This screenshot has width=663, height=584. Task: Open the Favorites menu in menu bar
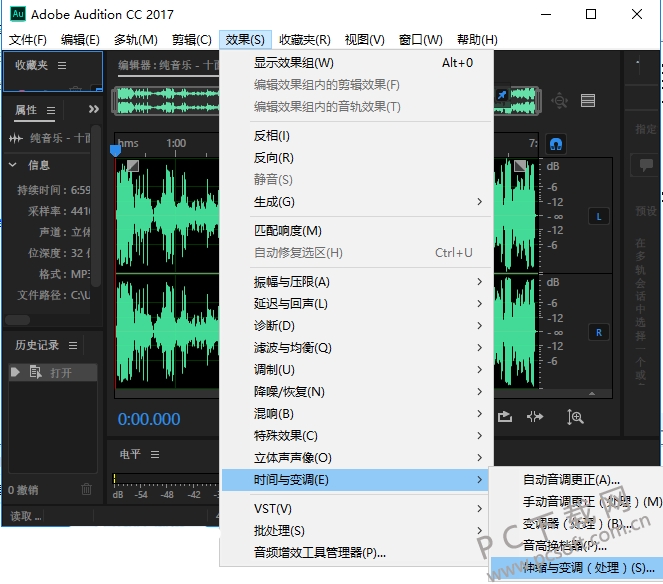tap(304, 40)
